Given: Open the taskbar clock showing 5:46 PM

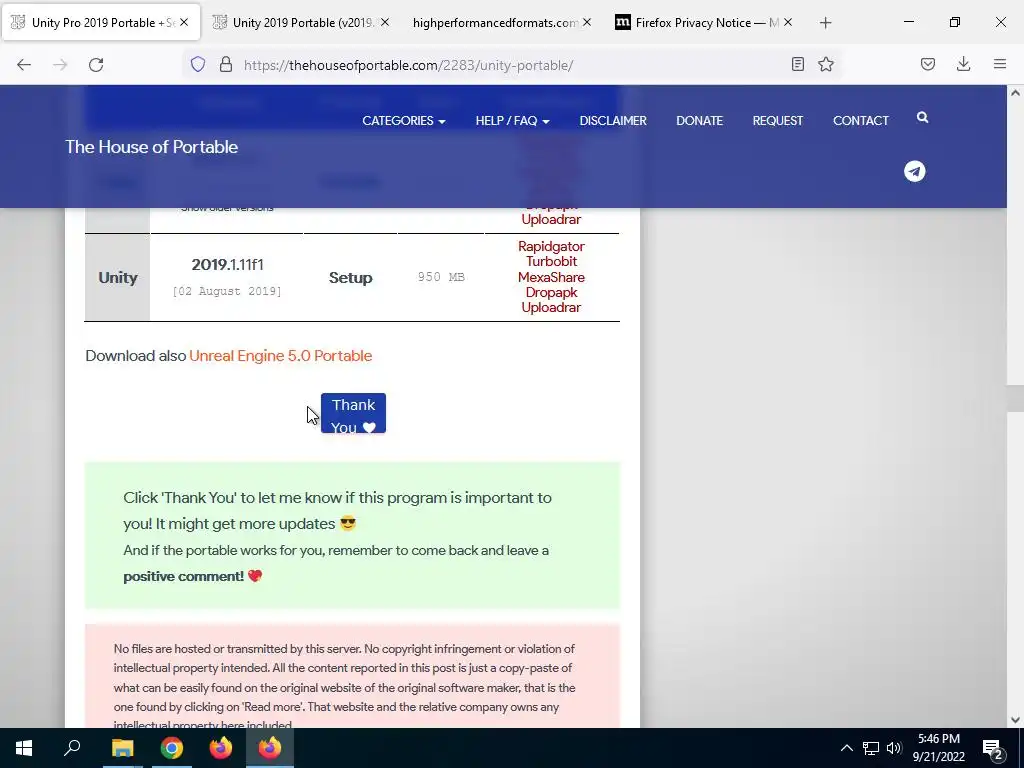Looking at the screenshot, I should [x=938, y=748].
